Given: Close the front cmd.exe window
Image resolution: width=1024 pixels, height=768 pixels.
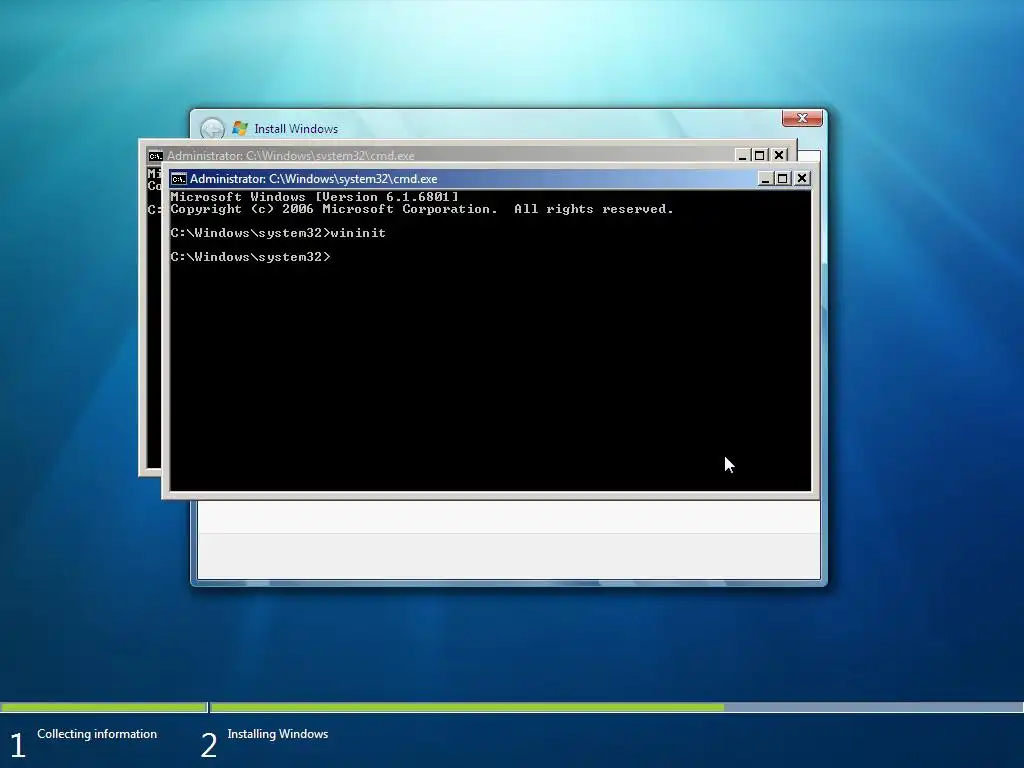Looking at the screenshot, I should [x=802, y=178].
